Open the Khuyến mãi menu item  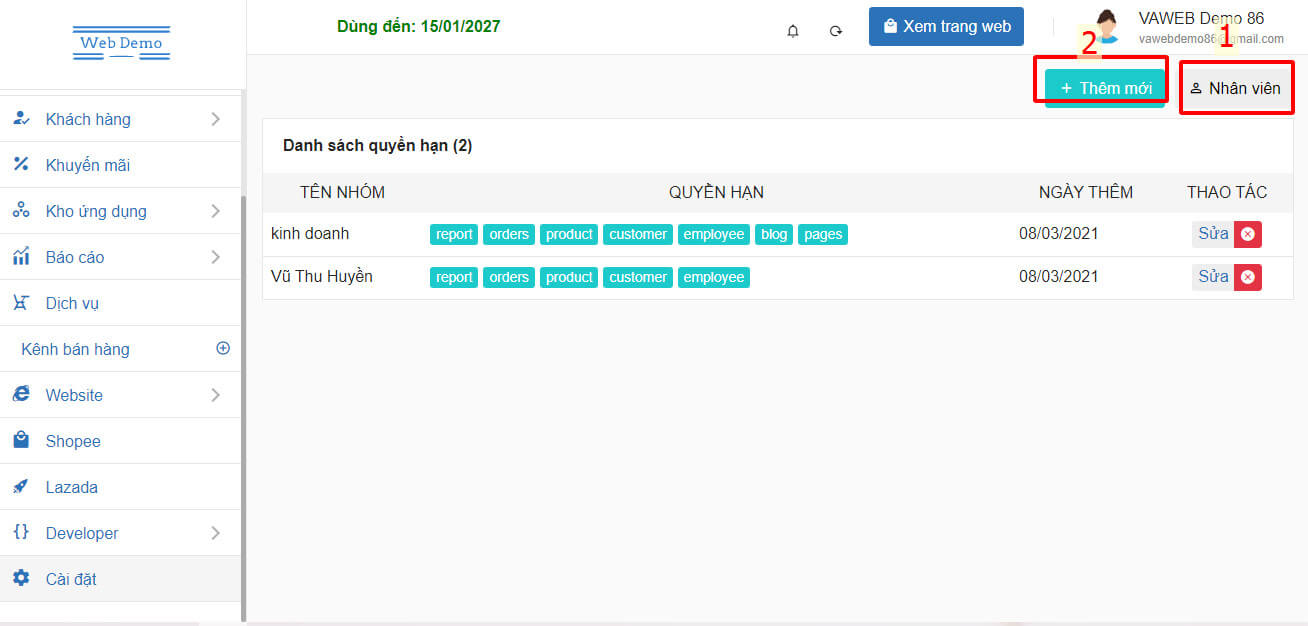(x=87, y=165)
